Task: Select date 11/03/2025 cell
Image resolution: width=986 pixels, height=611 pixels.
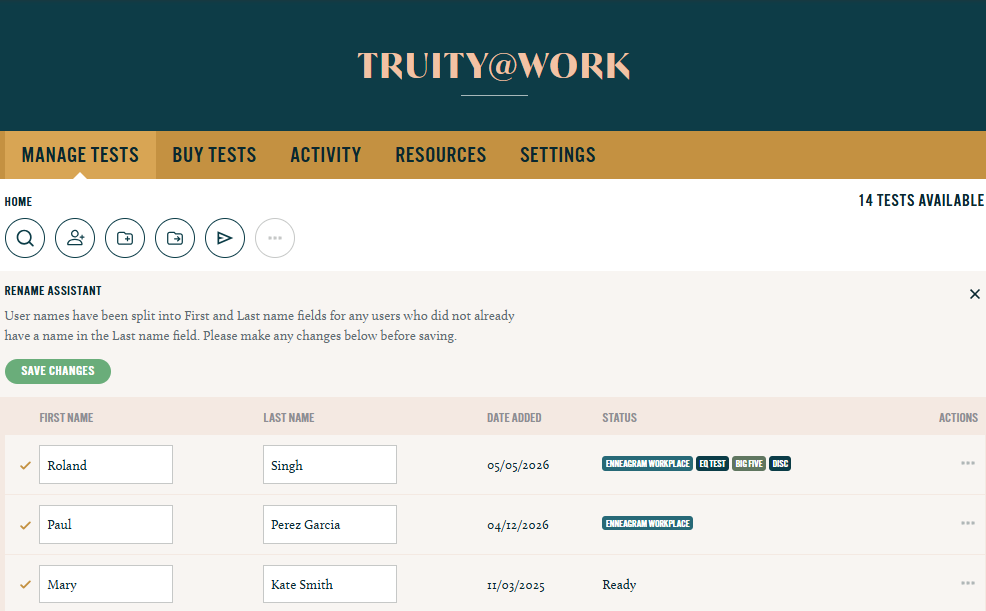Action: click(516, 585)
